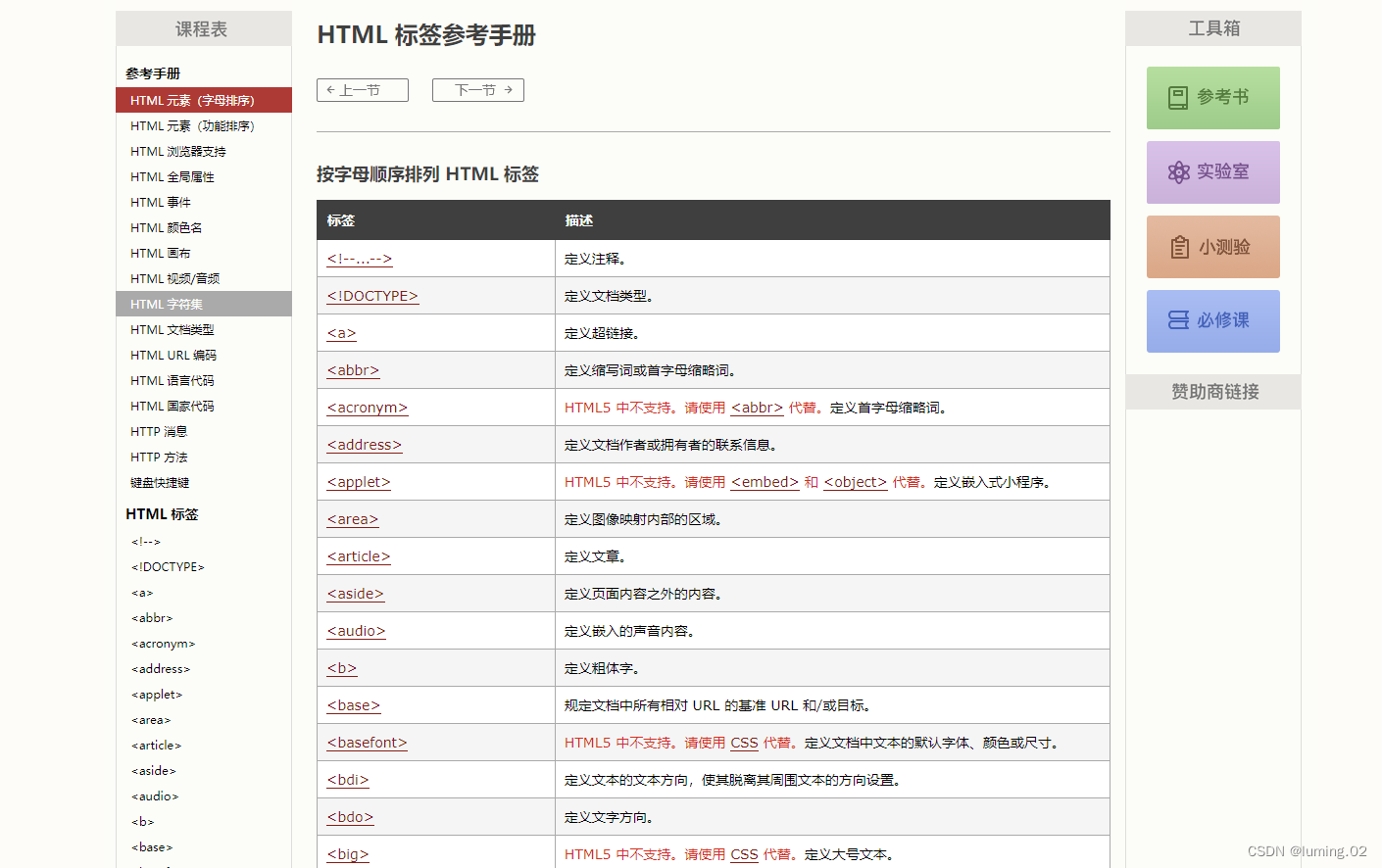Click <abbr> link in acronym description

tap(758, 408)
